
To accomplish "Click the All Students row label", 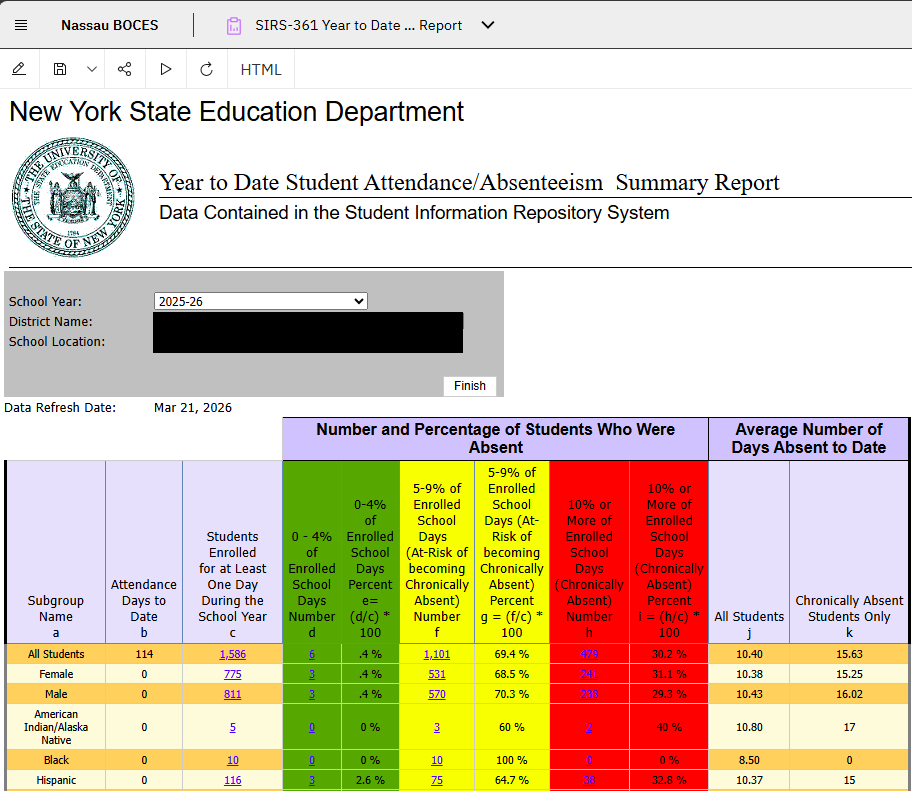I will tap(56, 654).
